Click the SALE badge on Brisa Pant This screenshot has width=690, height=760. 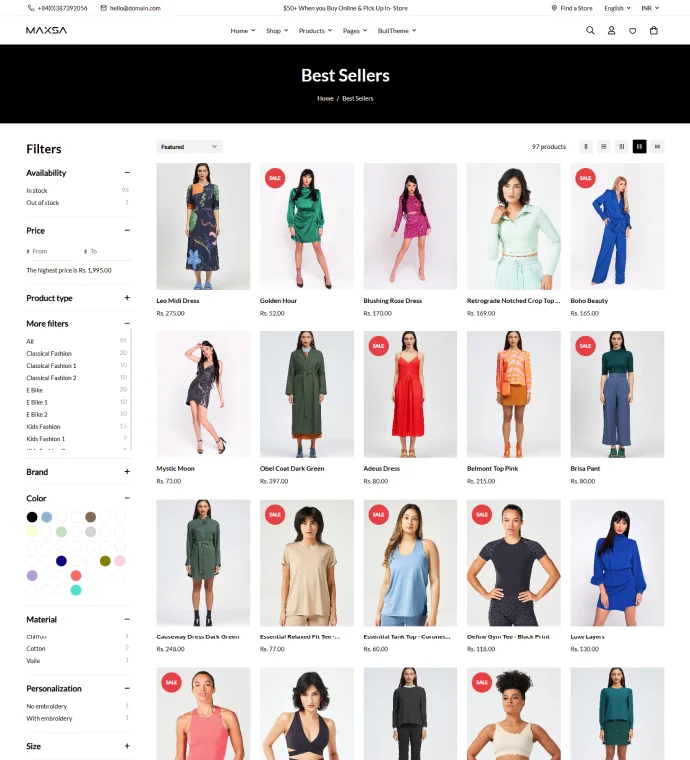(x=585, y=346)
